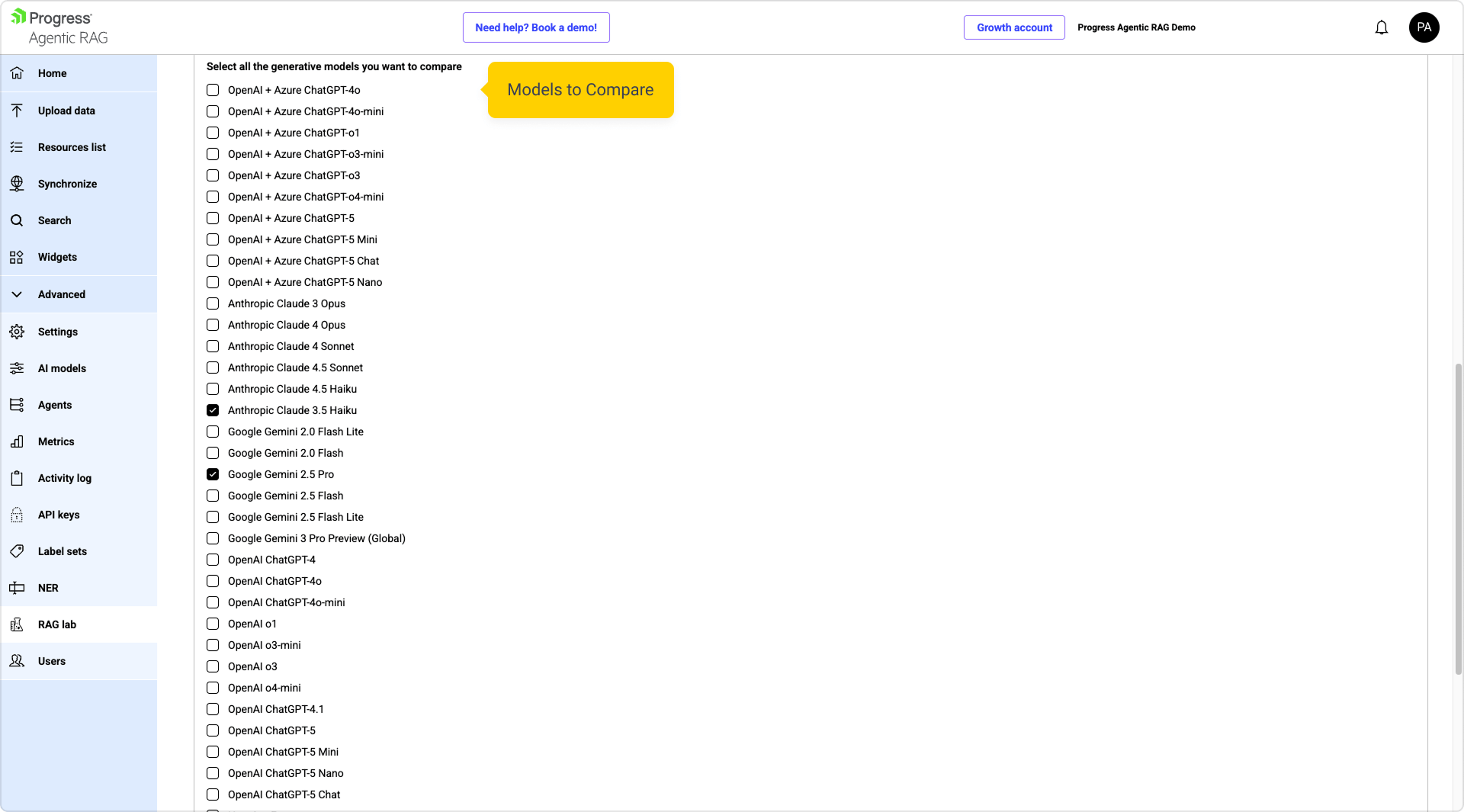Uncheck the Google Gemini 2.5 Pro model
Viewport: 1464px width, 812px height.
pyautogui.click(x=213, y=474)
